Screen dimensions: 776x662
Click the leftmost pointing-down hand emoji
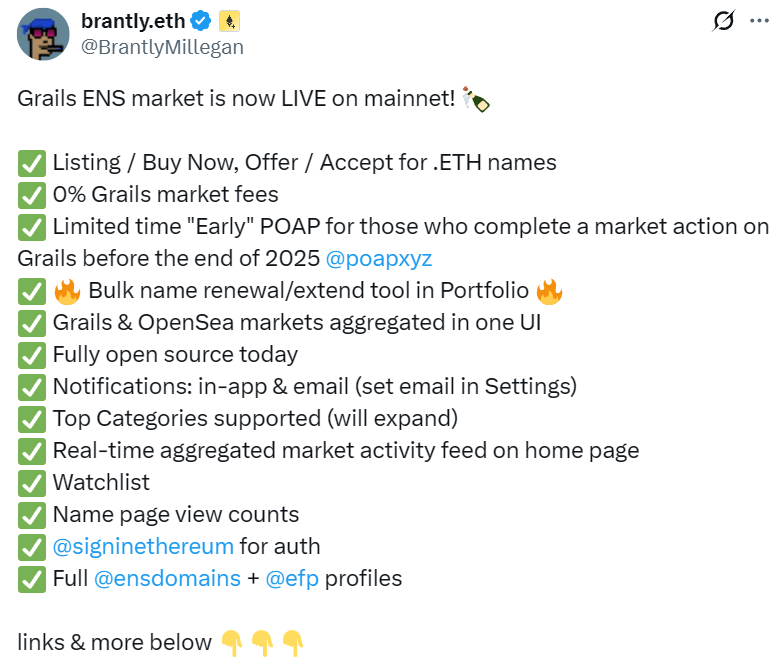232,642
